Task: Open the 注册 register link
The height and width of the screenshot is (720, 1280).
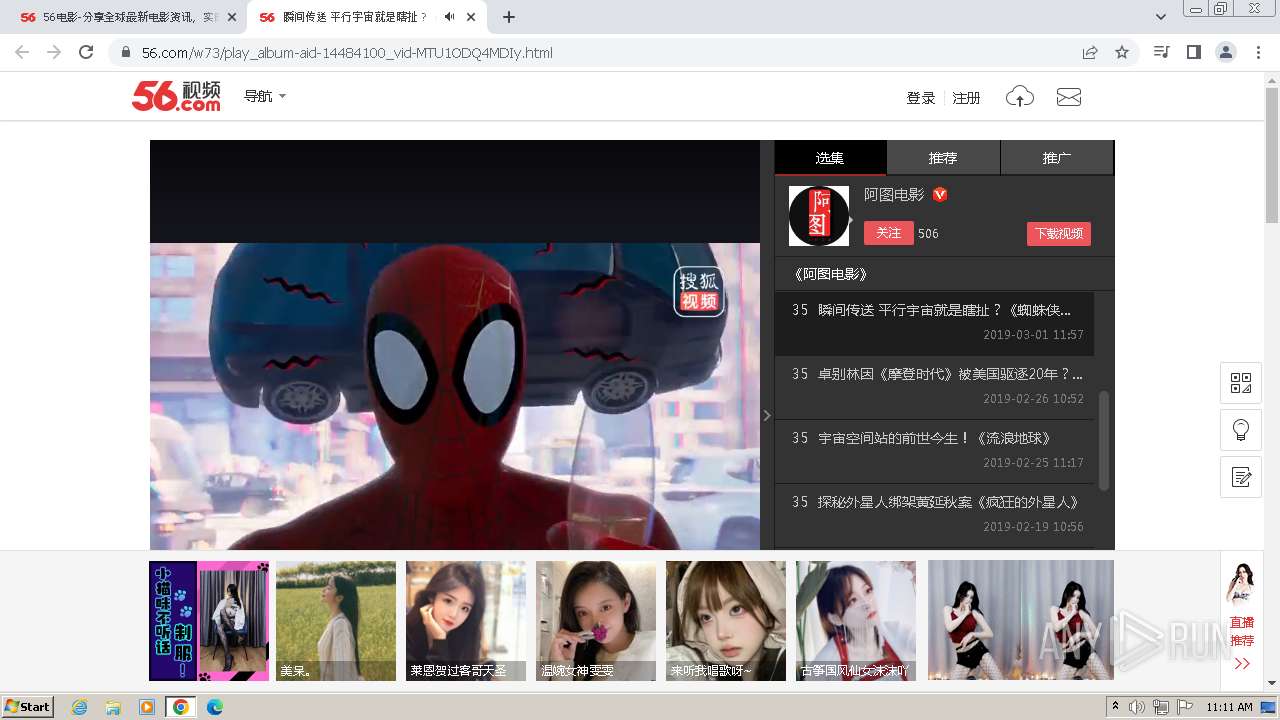Action: (966, 97)
